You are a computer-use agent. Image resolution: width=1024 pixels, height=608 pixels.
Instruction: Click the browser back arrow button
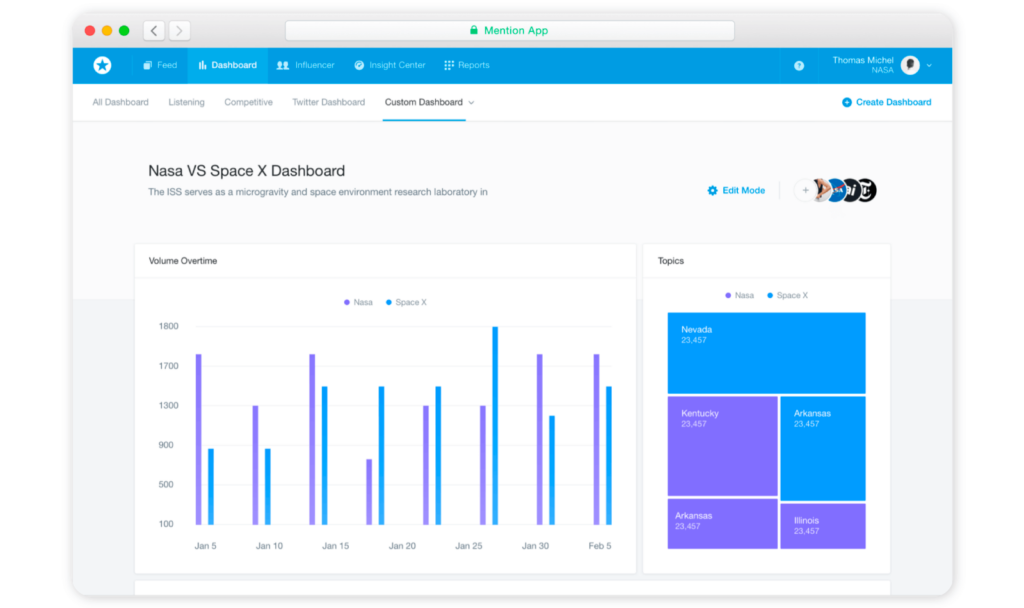154,30
